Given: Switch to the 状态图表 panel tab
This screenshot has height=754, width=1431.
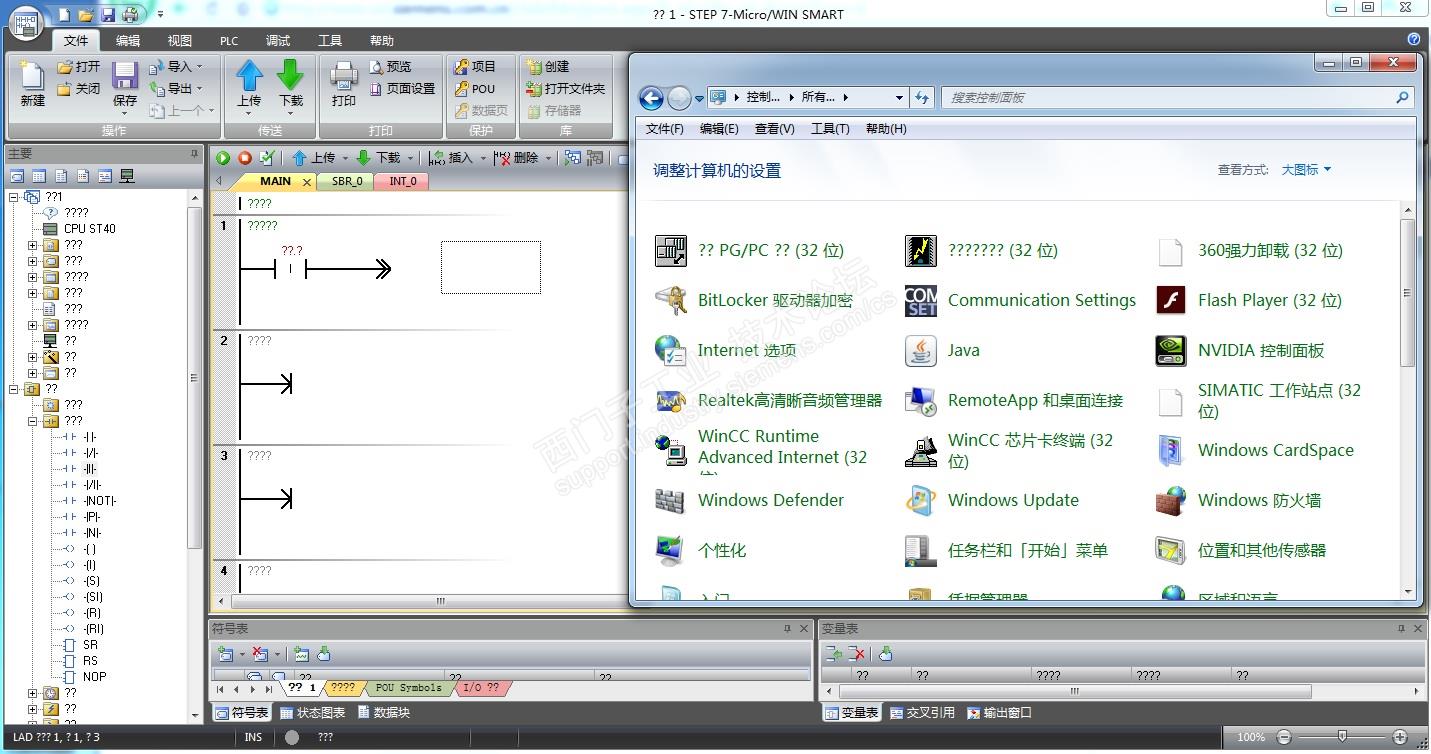Looking at the screenshot, I should (313, 713).
